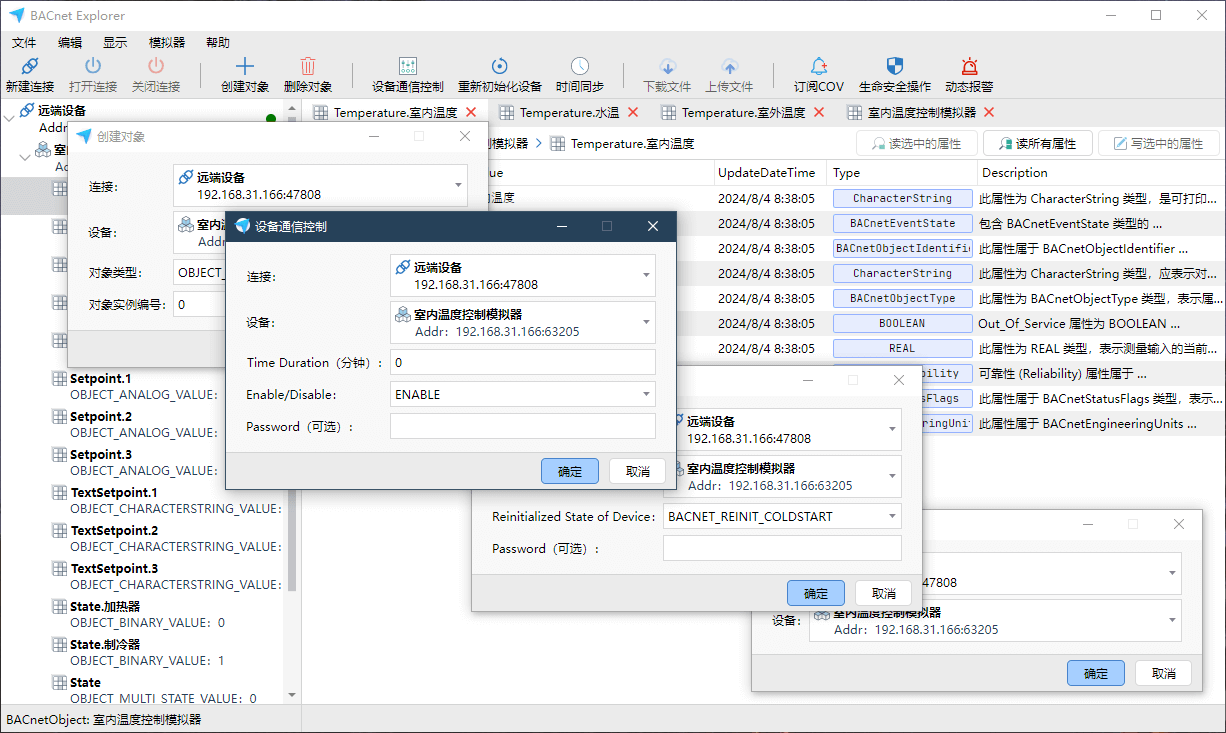Click the Time Duration input field
The height and width of the screenshot is (733, 1226).
[522, 363]
